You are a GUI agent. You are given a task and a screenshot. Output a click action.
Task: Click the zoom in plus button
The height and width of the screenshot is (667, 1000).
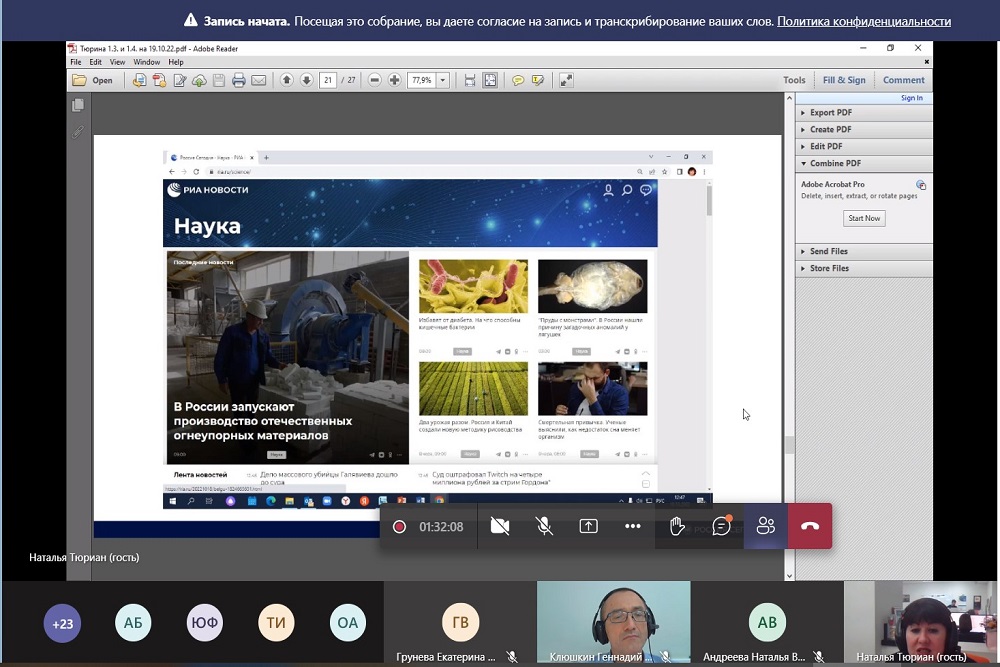[x=395, y=80]
